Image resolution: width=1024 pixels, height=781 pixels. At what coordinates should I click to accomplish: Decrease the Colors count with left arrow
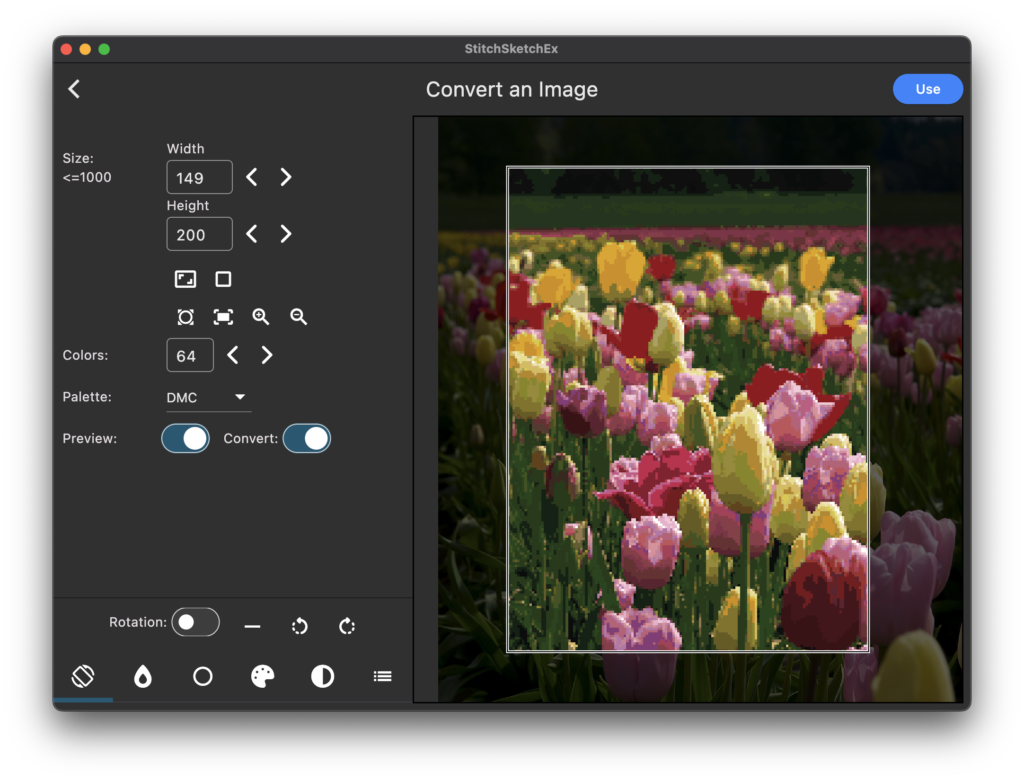(232, 355)
